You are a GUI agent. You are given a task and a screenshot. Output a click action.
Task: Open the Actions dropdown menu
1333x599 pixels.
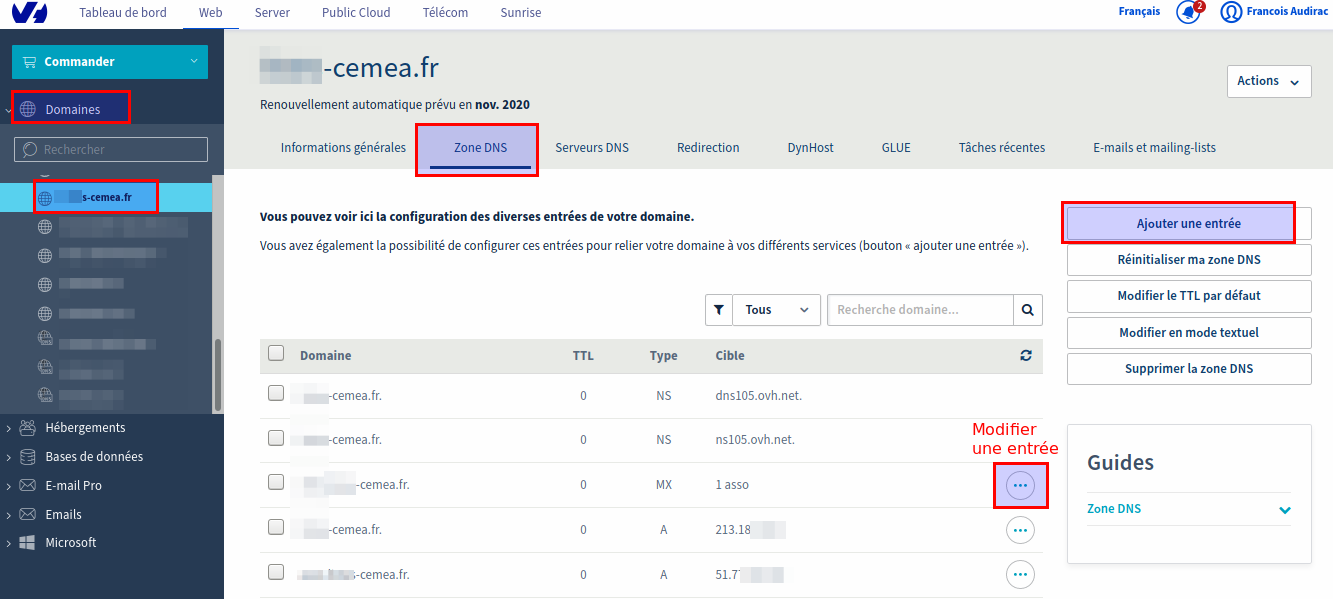[x=1268, y=81]
